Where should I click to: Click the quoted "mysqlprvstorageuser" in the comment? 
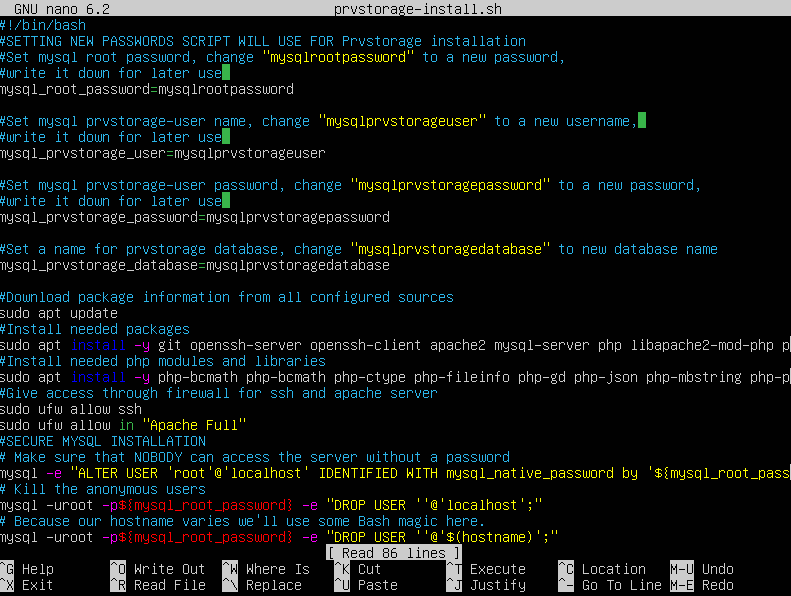pos(402,121)
